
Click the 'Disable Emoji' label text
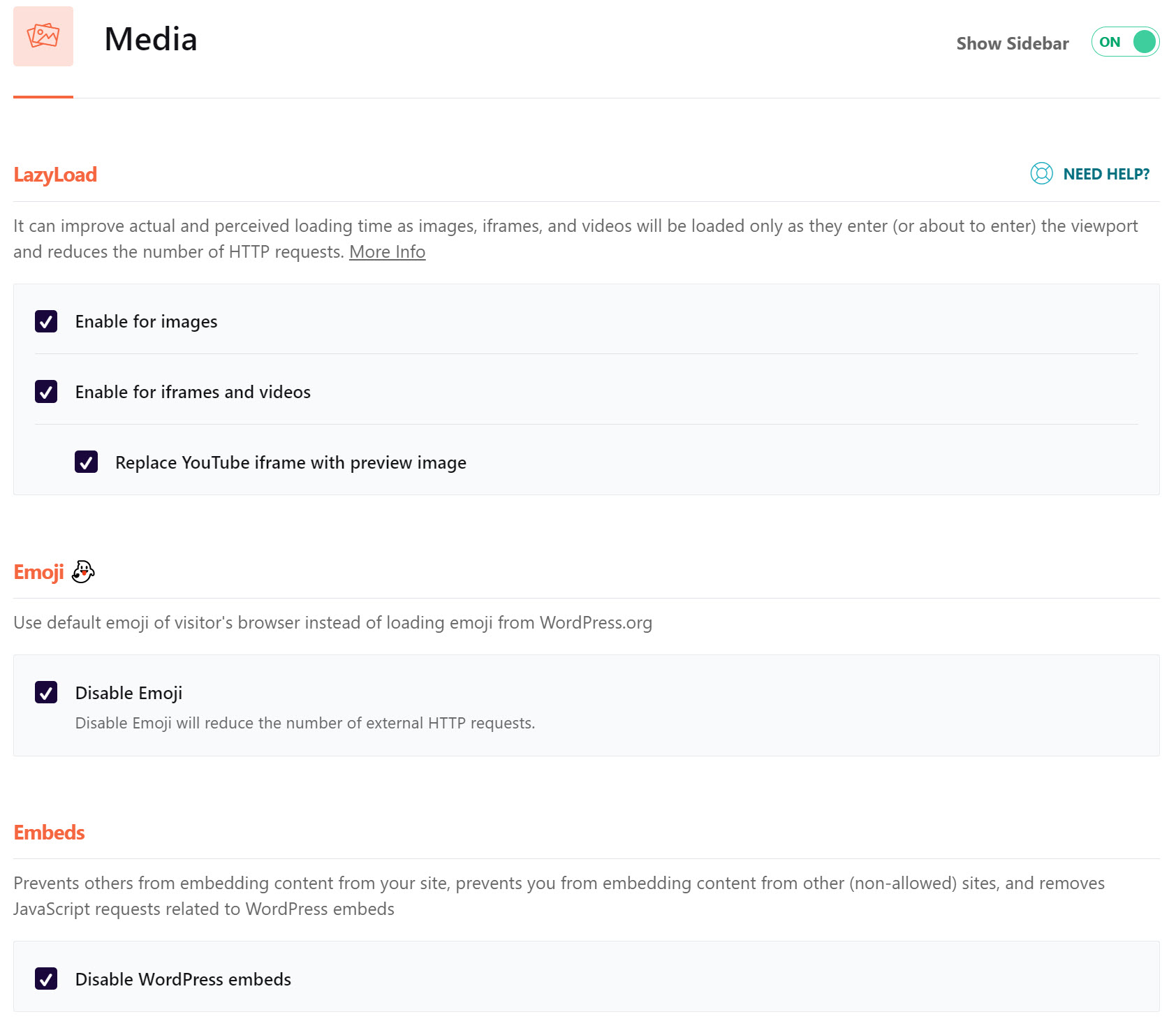(128, 693)
